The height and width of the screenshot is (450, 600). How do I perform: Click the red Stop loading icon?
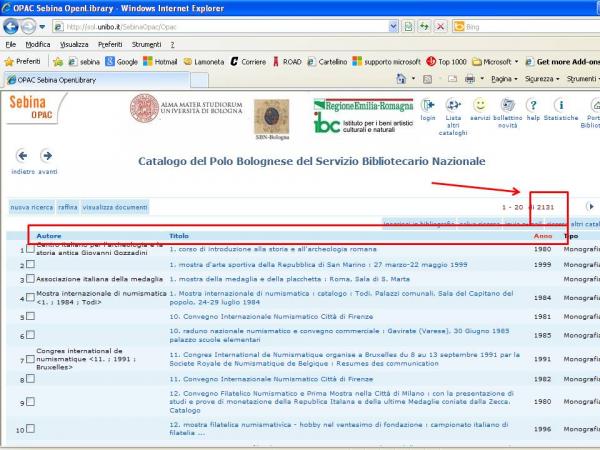(x=440, y=27)
